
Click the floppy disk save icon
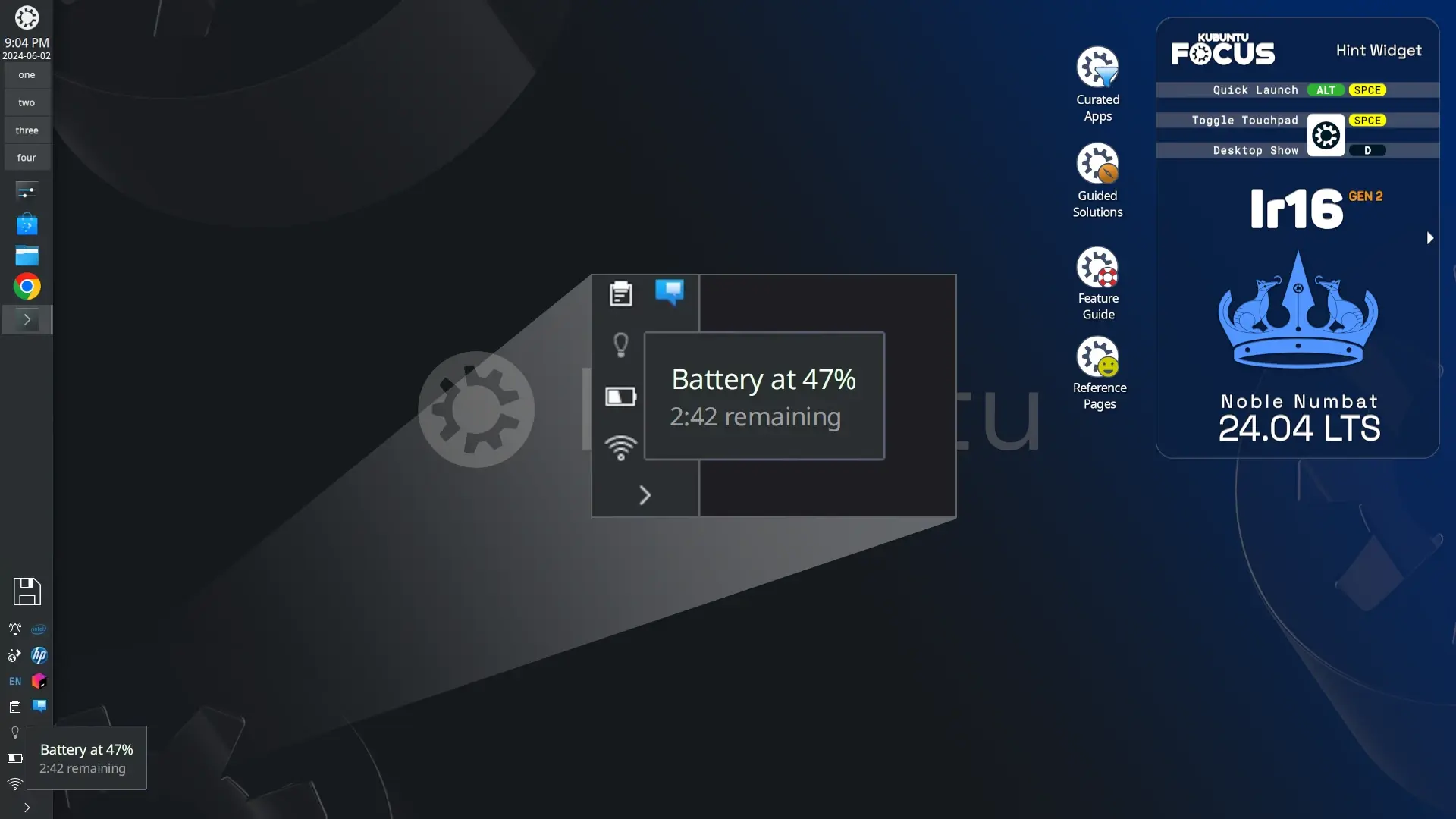27,591
